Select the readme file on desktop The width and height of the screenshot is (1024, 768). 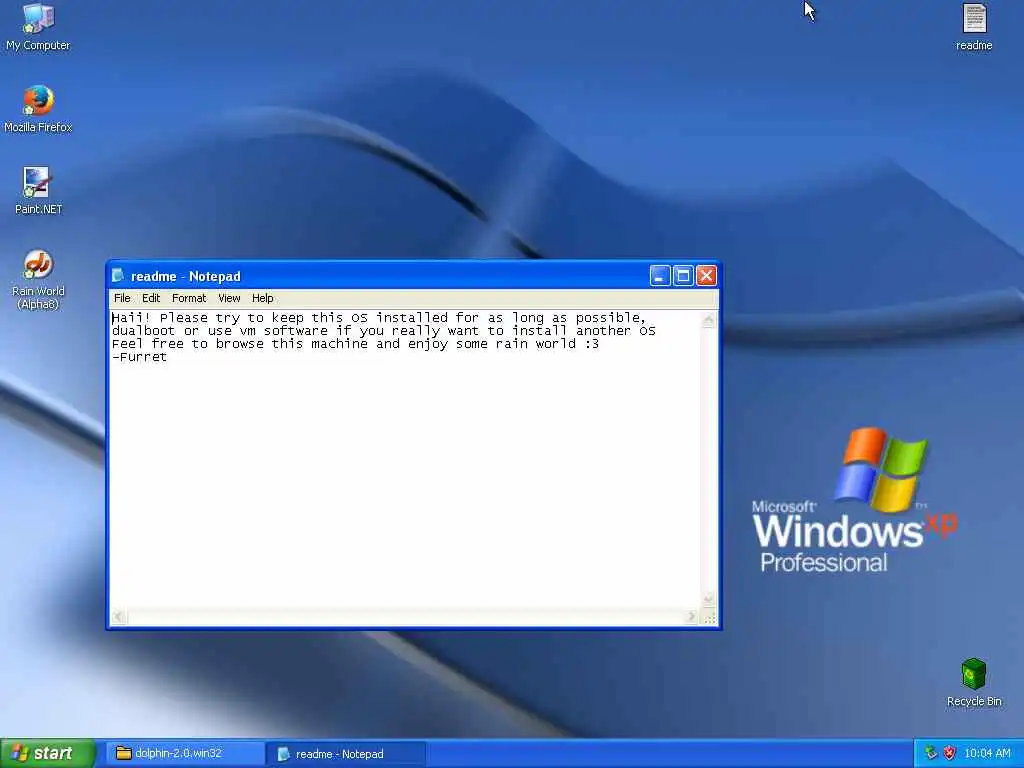pos(974,27)
